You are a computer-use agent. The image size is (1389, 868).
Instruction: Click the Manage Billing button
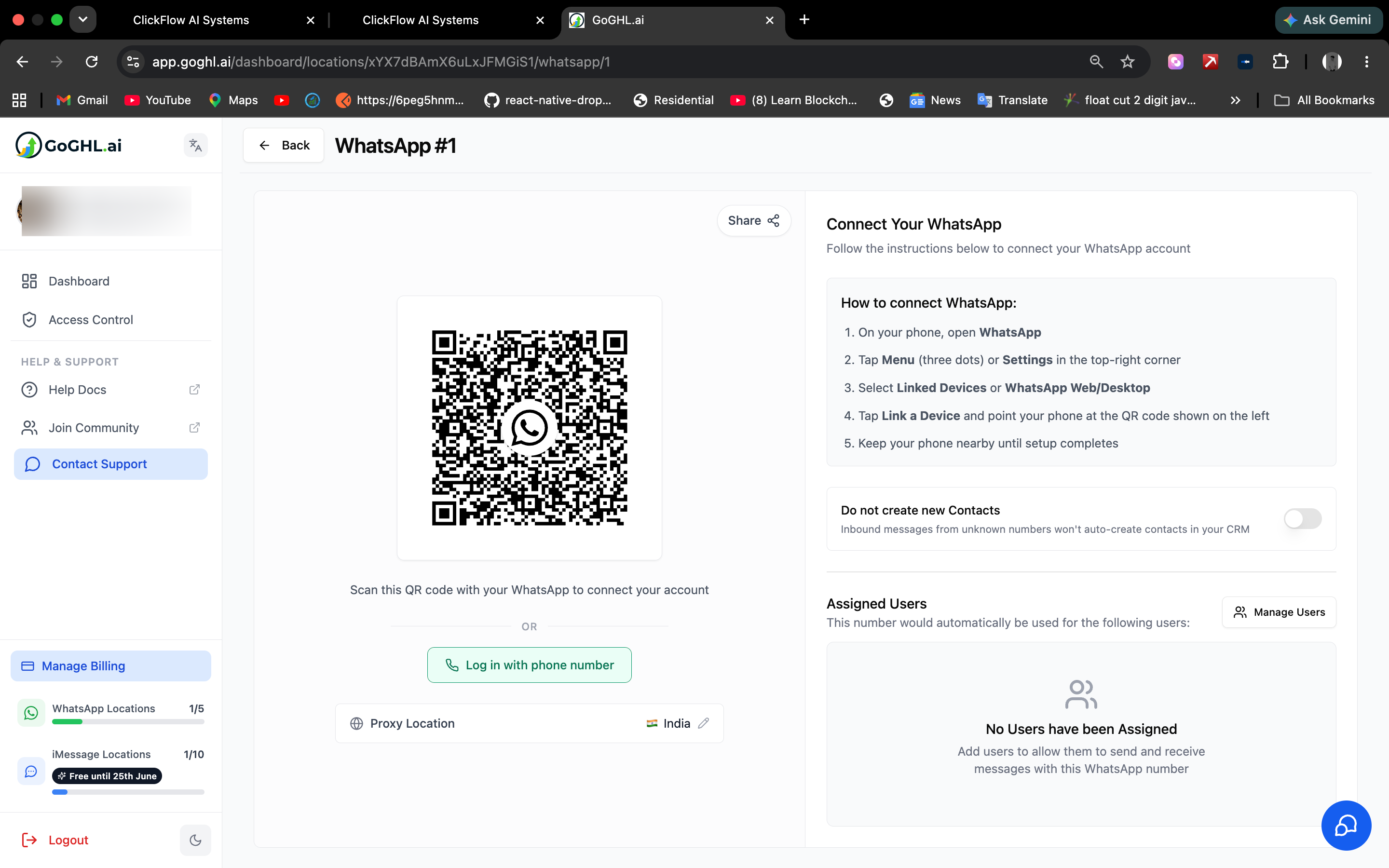pos(111,666)
